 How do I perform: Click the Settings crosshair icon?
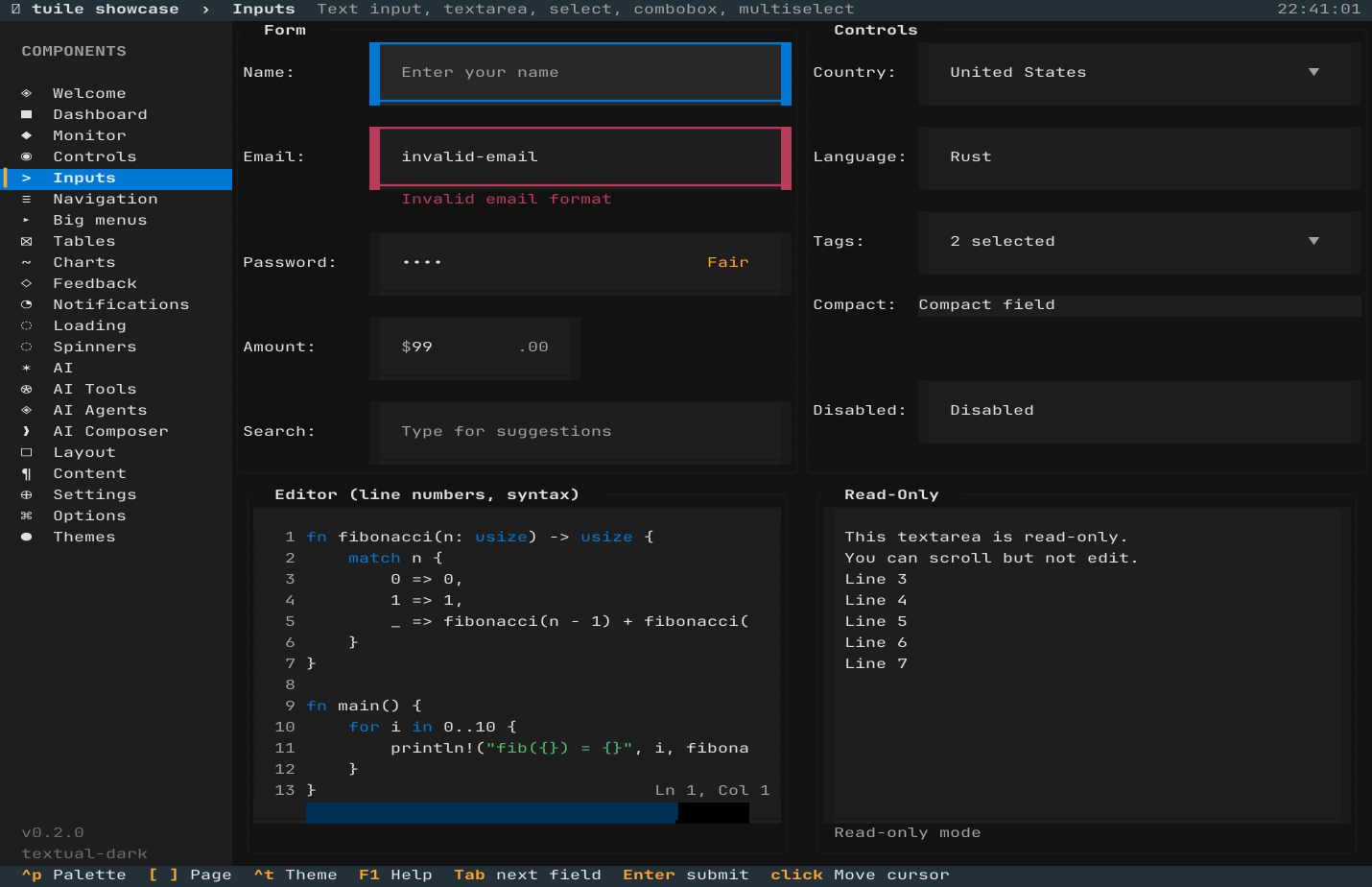(26, 494)
